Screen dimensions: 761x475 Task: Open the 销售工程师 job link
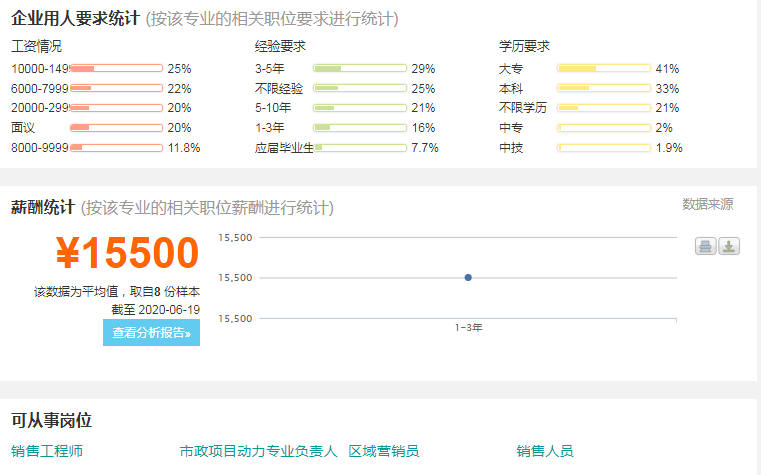(47, 451)
